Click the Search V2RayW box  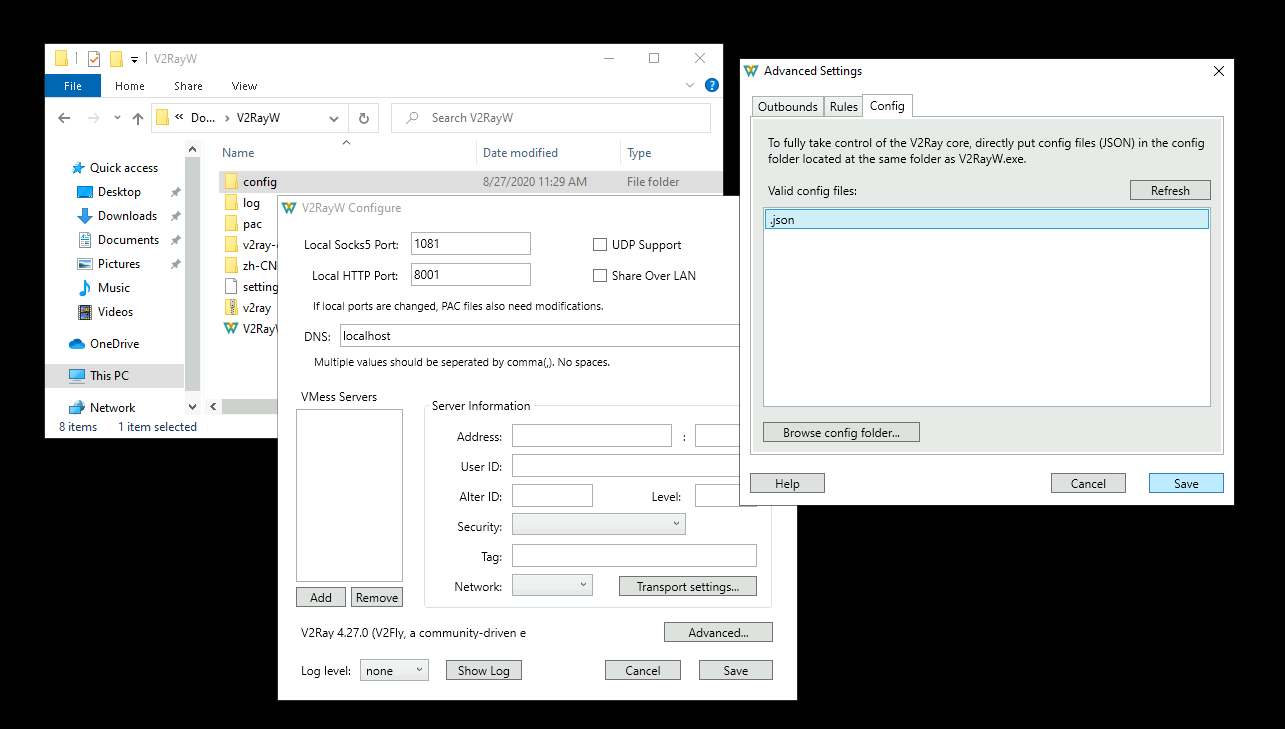(x=551, y=118)
